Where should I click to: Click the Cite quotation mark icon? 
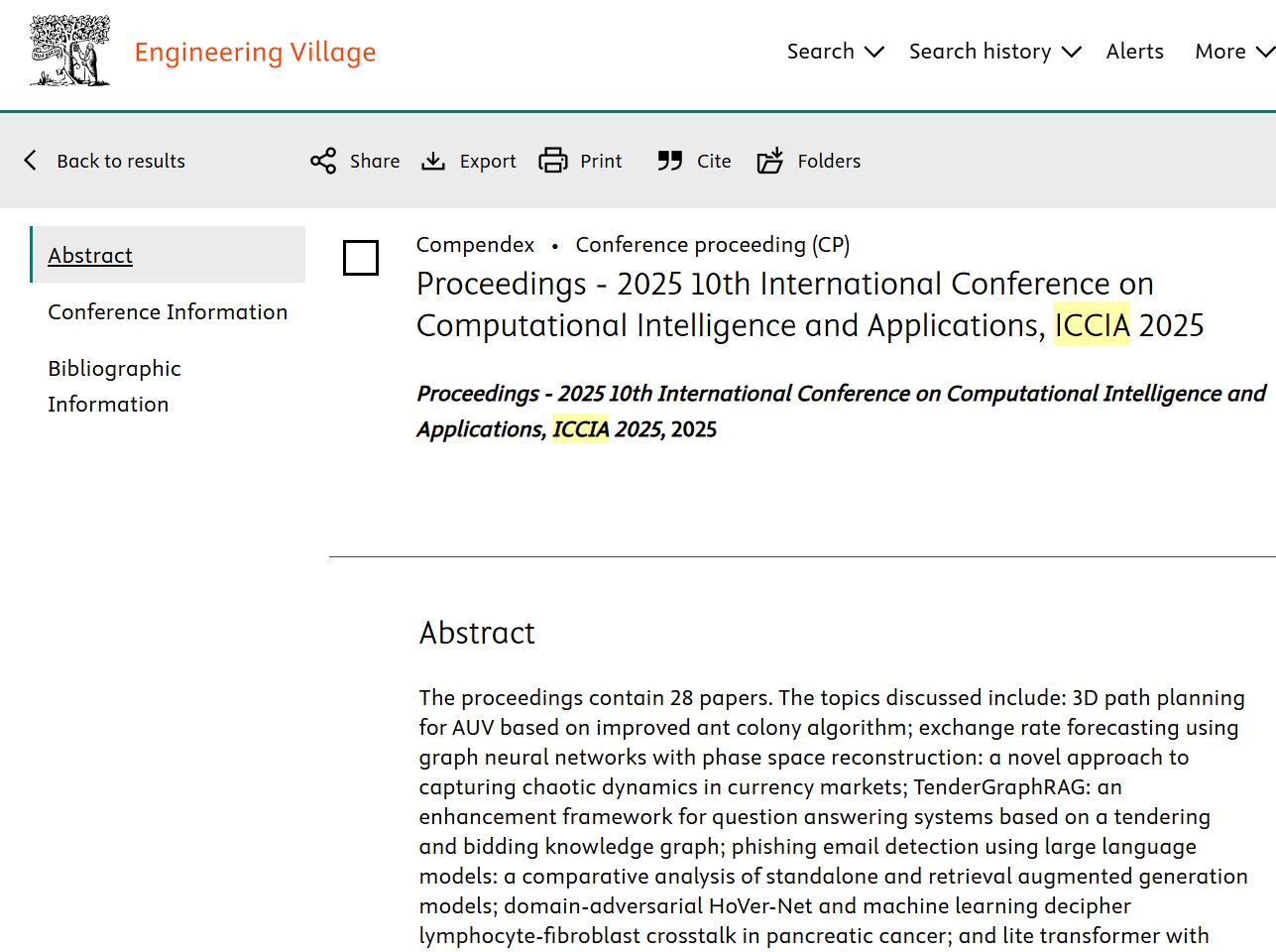point(670,161)
